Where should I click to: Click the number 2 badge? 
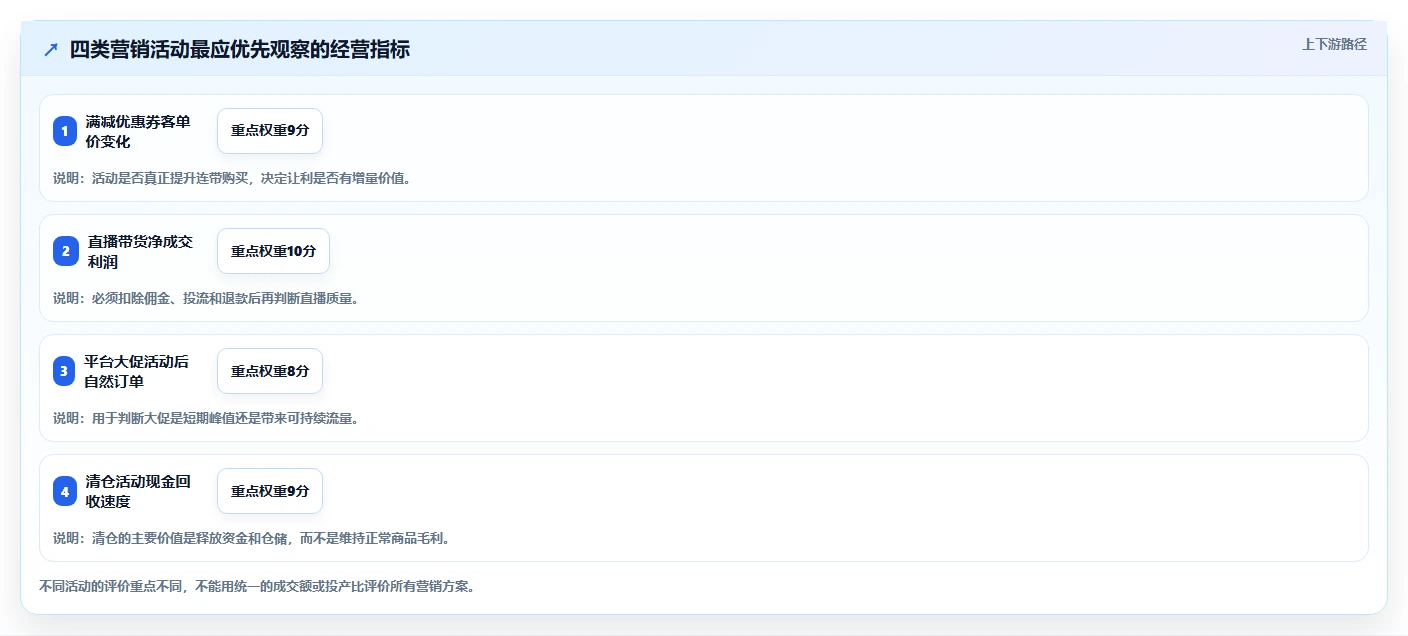[65, 251]
